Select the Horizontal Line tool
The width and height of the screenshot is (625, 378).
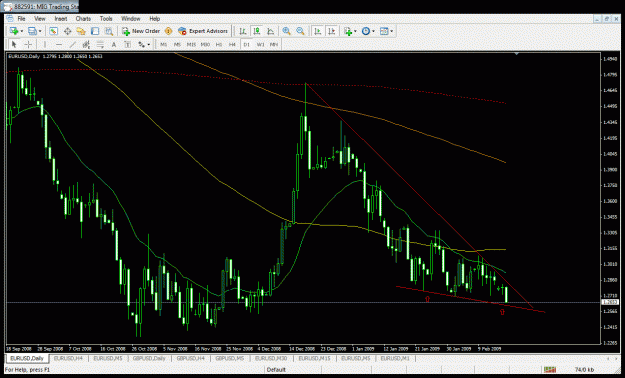[x=59, y=44]
